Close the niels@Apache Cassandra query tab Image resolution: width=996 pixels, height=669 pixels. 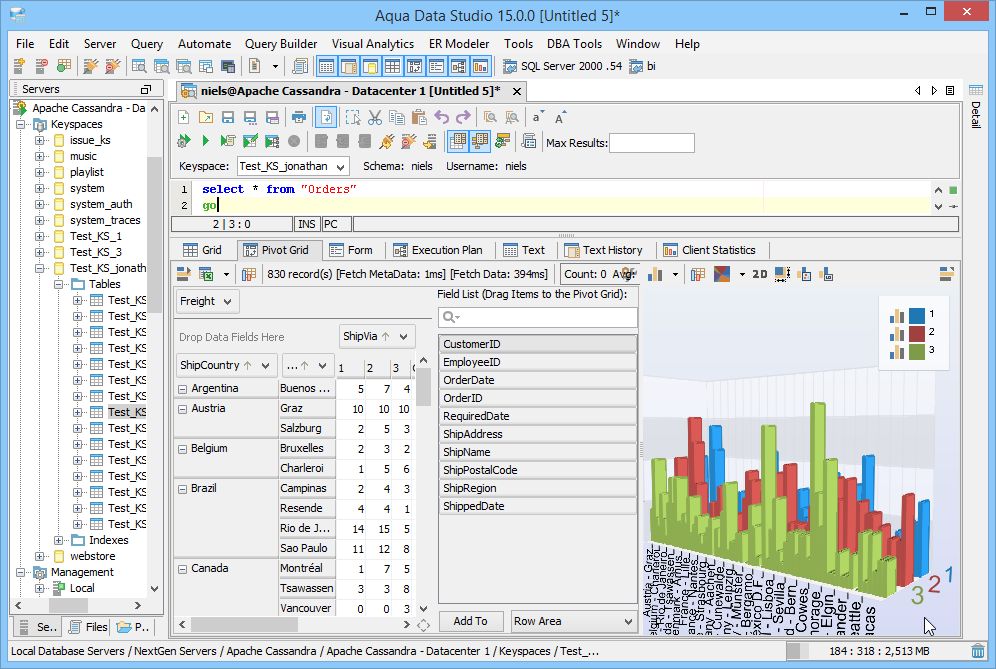(517, 91)
